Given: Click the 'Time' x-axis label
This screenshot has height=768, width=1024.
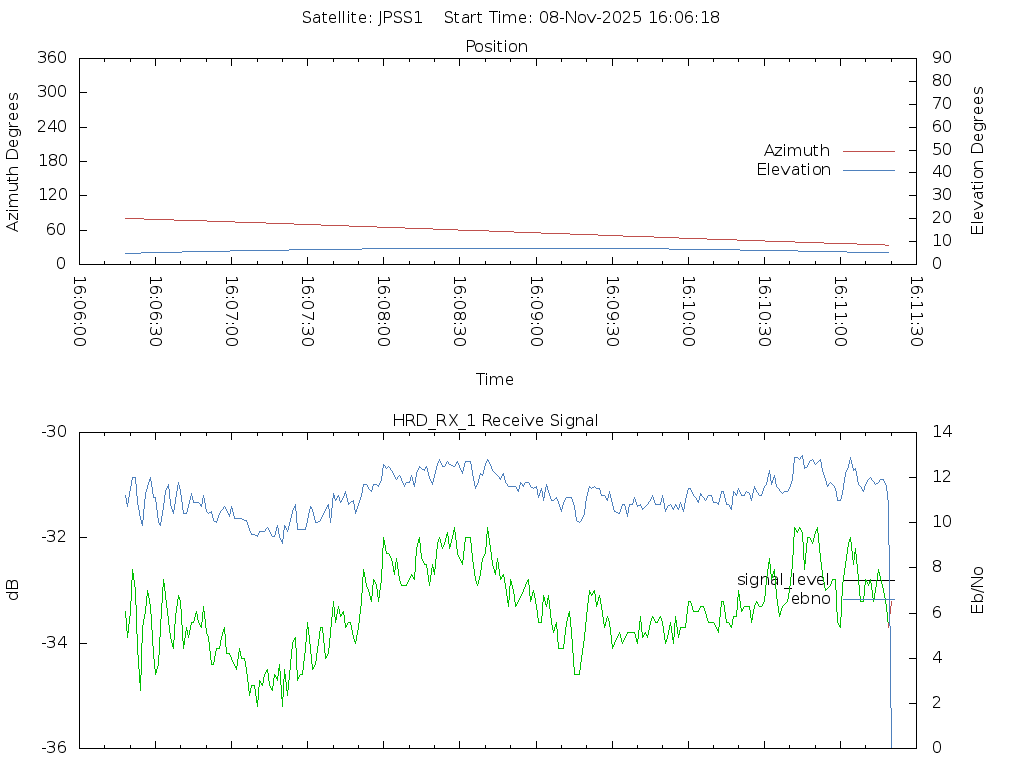Looking at the screenshot, I should click(495, 380).
